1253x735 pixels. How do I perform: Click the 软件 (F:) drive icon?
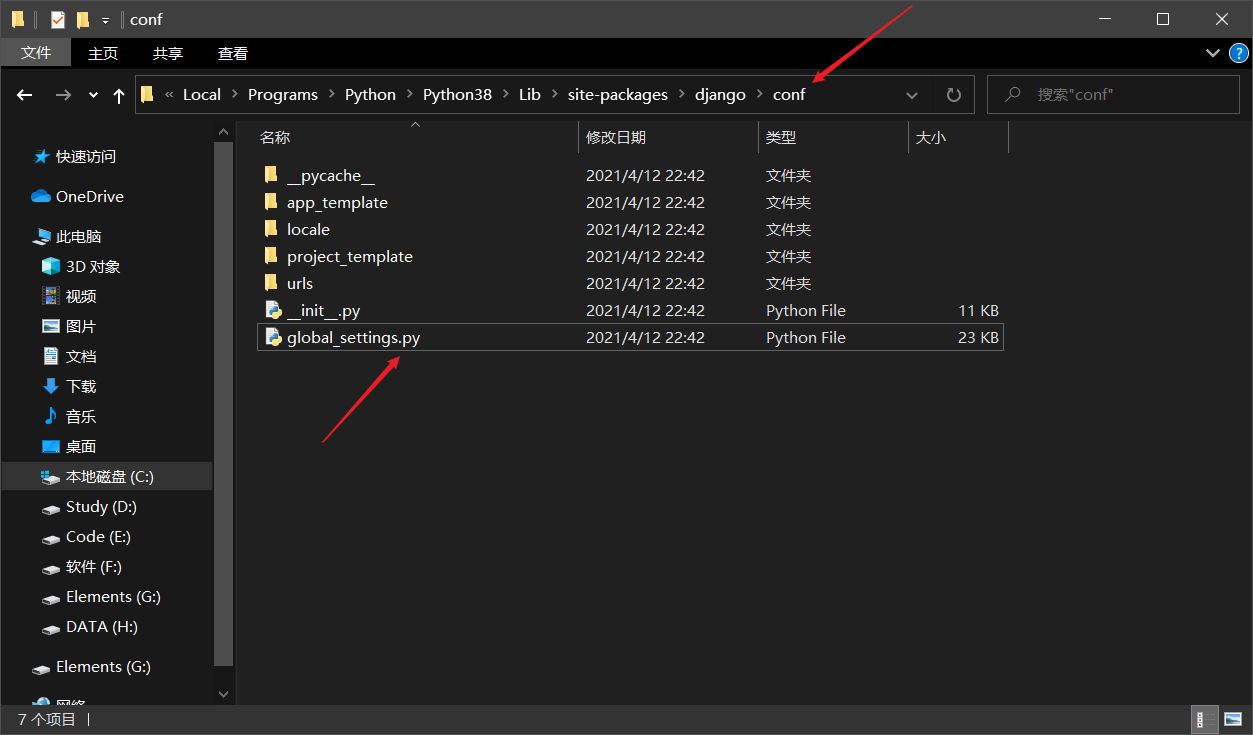[x=51, y=568]
